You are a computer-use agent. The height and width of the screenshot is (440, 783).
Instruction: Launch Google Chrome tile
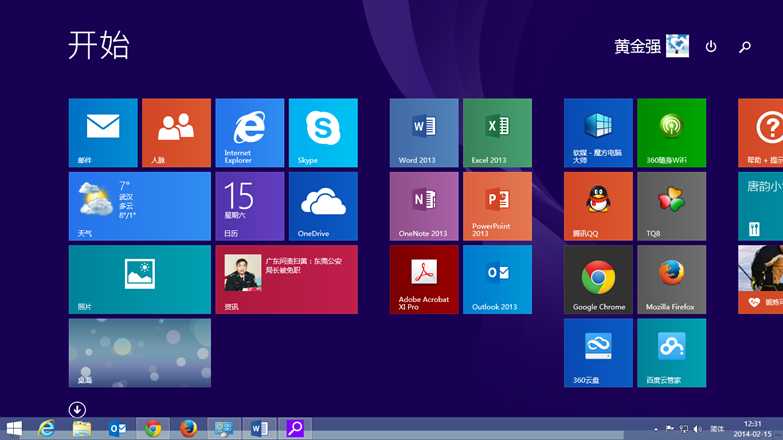pos(598,280)
